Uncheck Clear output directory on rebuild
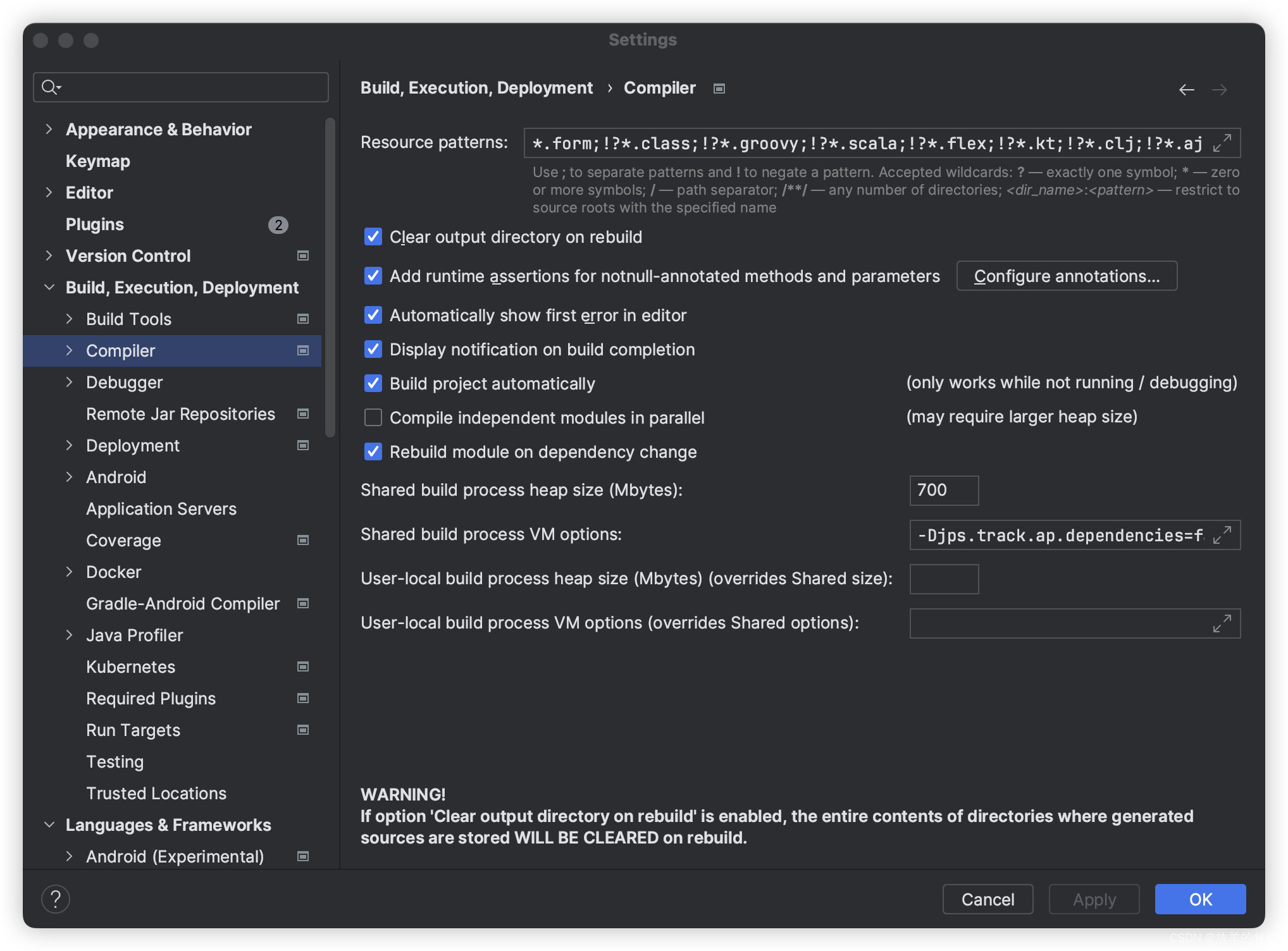 (373, 236)
